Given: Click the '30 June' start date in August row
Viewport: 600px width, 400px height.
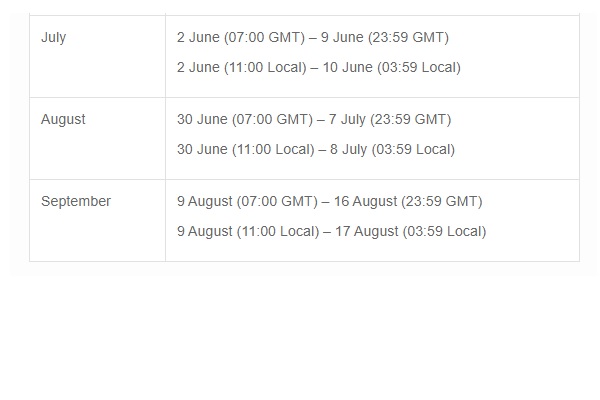Looking at the screenshot, I should [x=202, y=119].
